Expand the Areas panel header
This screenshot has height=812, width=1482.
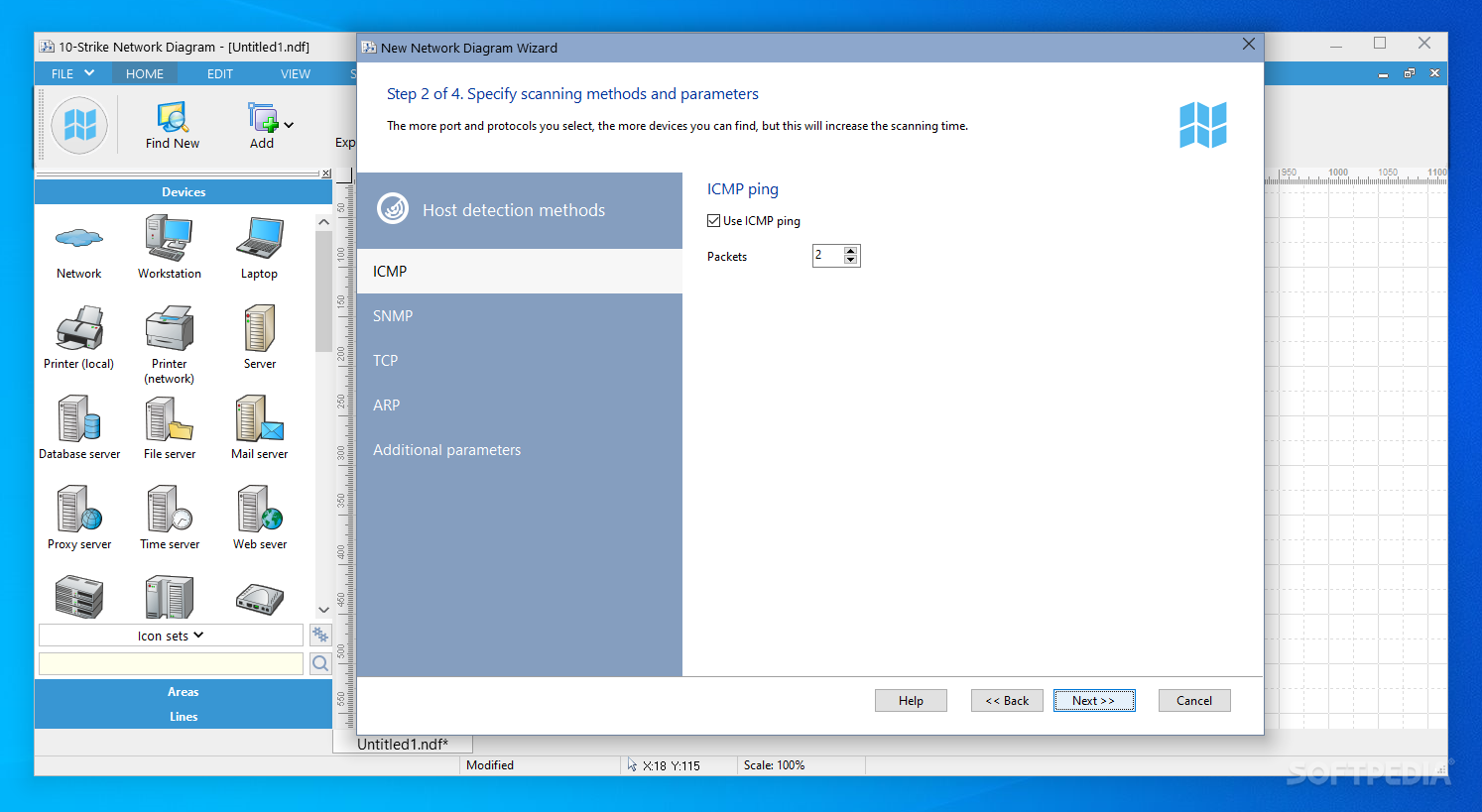[x=184, y=691]
